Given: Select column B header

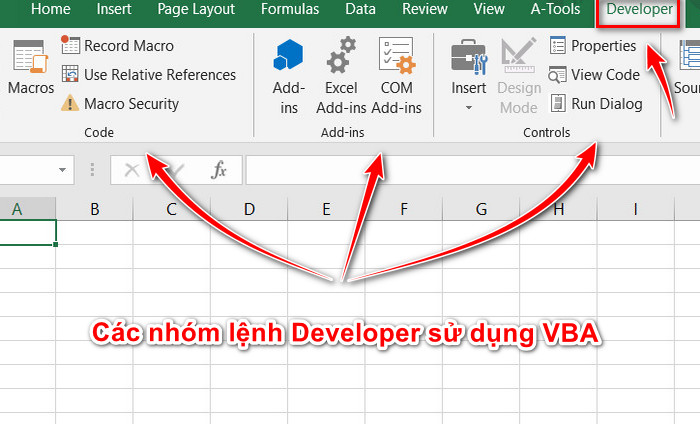Looking at the screenshot, I should [x=94, y=209].
